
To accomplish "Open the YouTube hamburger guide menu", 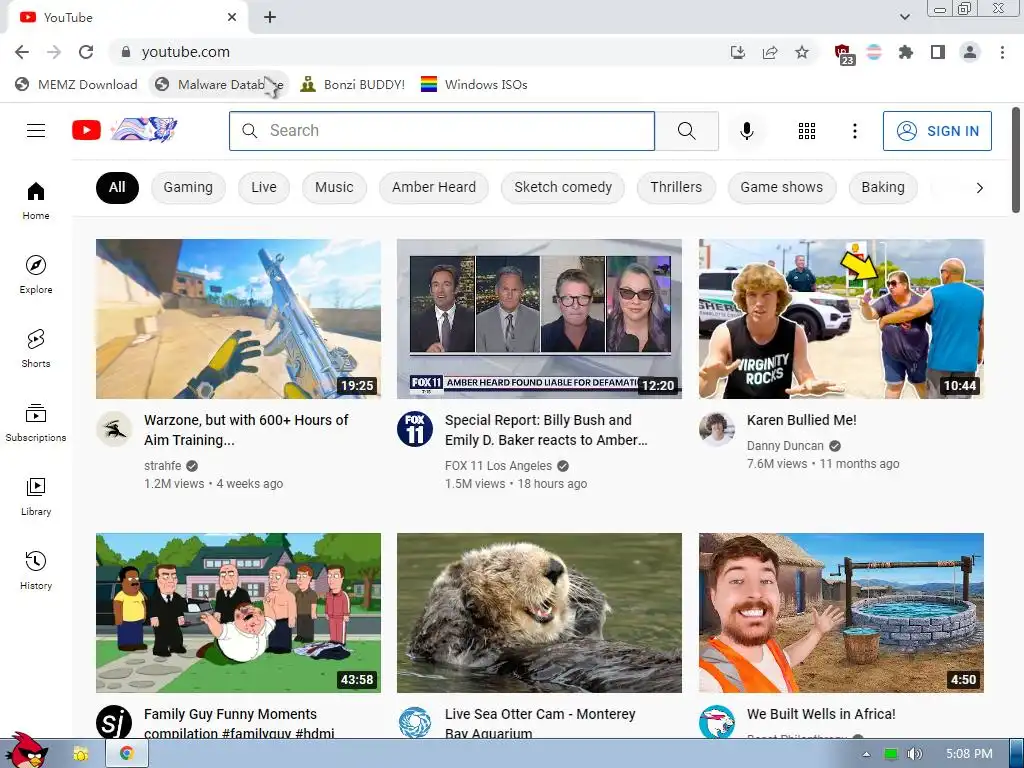I will point(36,131).
